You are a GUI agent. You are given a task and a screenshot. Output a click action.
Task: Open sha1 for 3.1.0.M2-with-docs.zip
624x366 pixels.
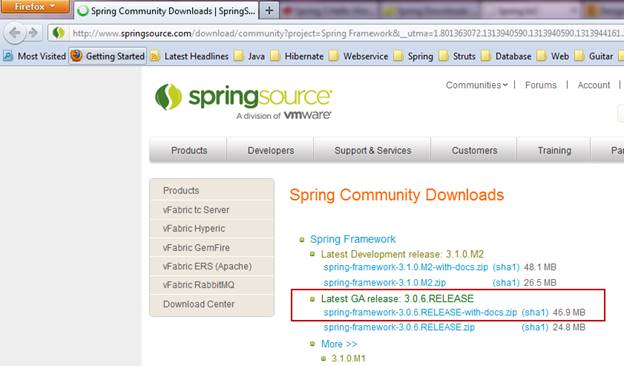pyautogui.click(x=506, y=267)
